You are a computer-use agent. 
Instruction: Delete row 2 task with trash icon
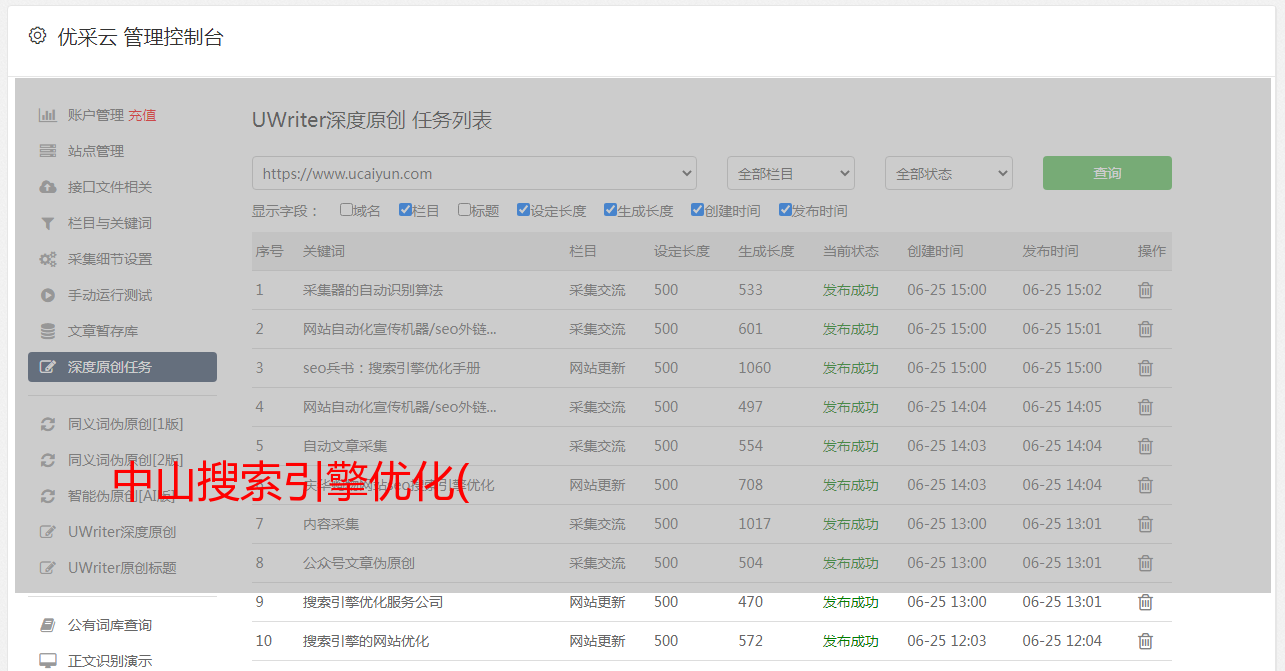pyautogui.click(x=1146, y=329)
